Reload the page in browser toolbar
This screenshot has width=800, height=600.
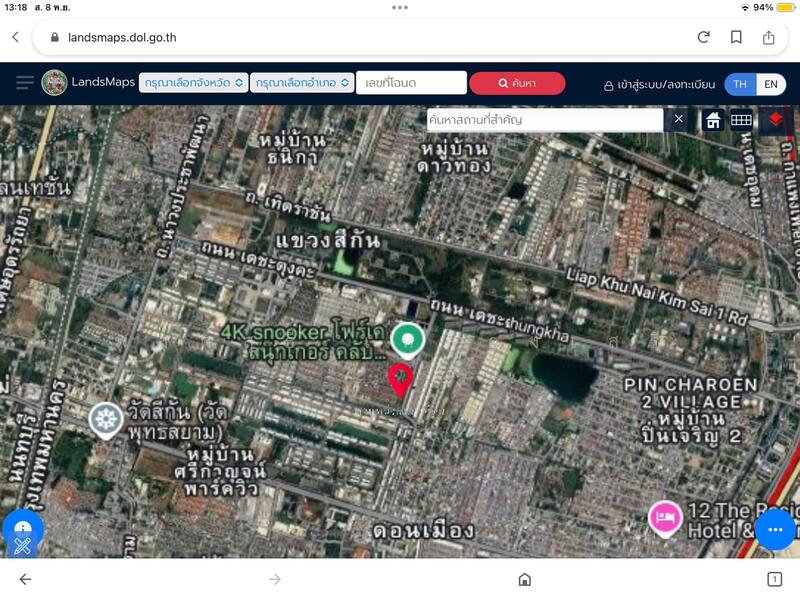[703, 37]
